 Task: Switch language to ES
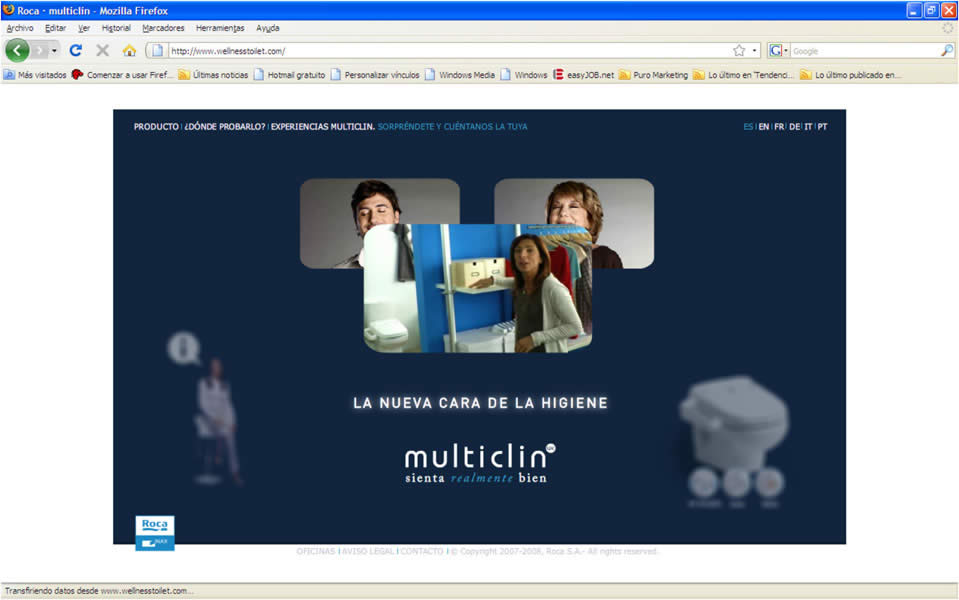[x=748, y=127]
